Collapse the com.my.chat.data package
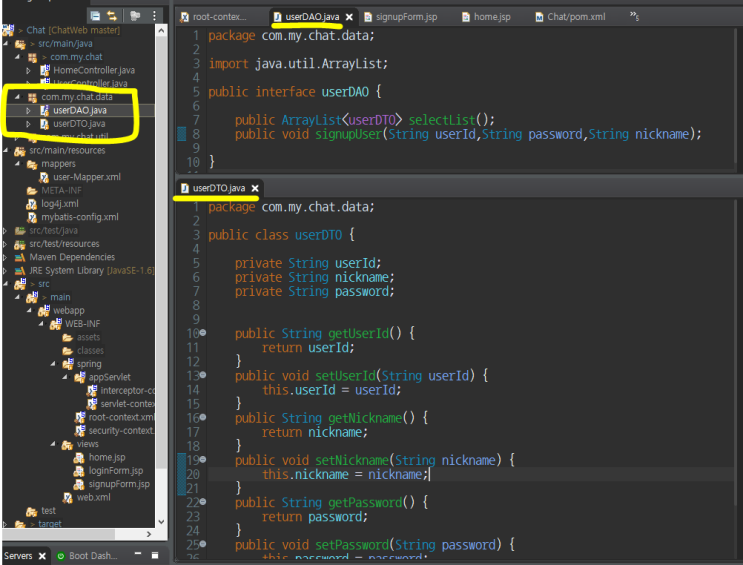The image size is (743, 565). 17,97
